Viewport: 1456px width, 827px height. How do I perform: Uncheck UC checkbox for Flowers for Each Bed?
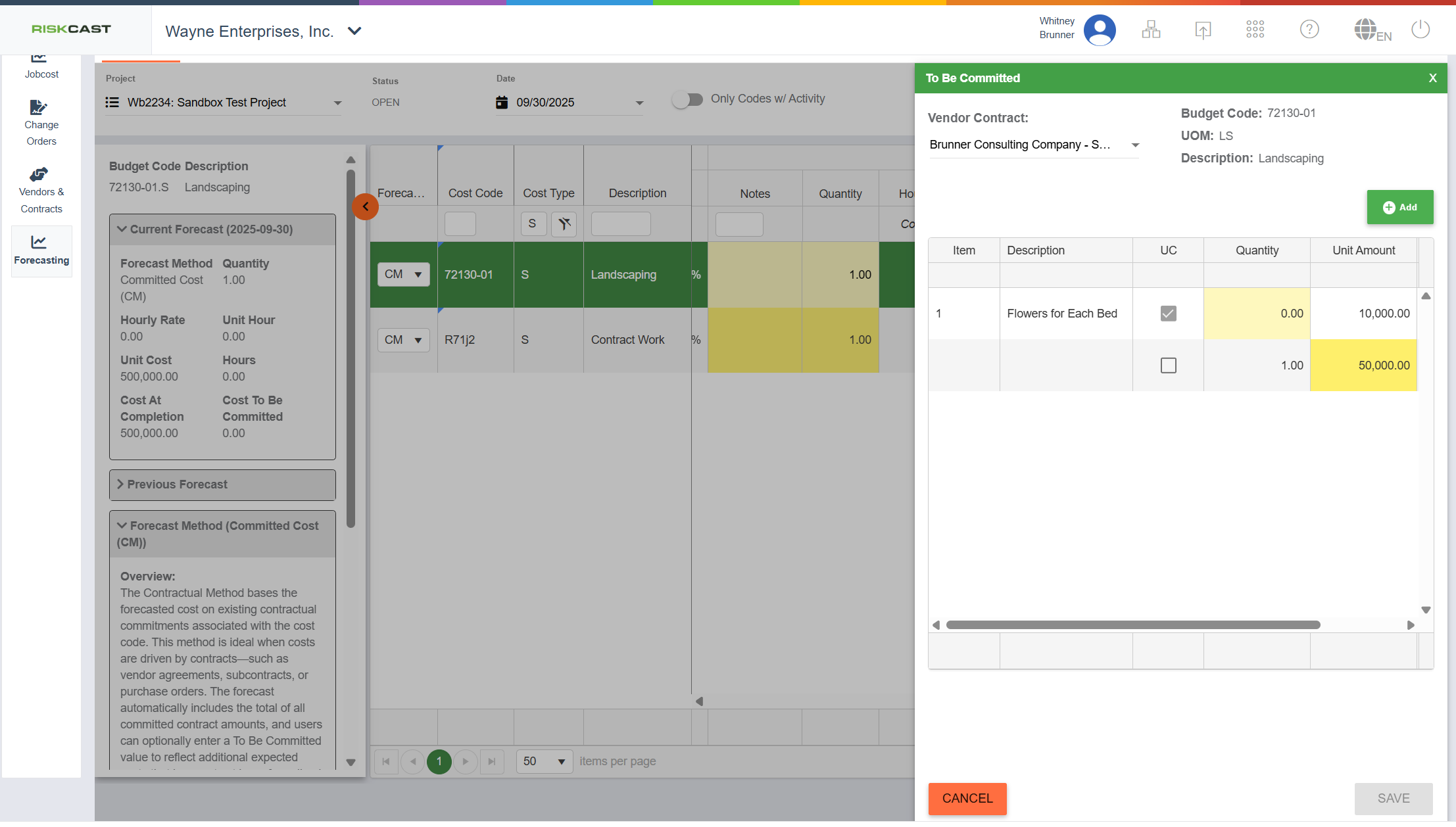(1168, 314)
